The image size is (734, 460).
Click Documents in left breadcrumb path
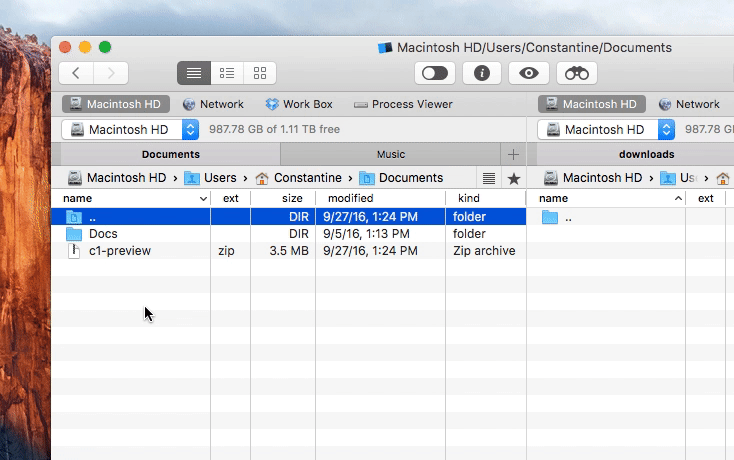point(401,178)
